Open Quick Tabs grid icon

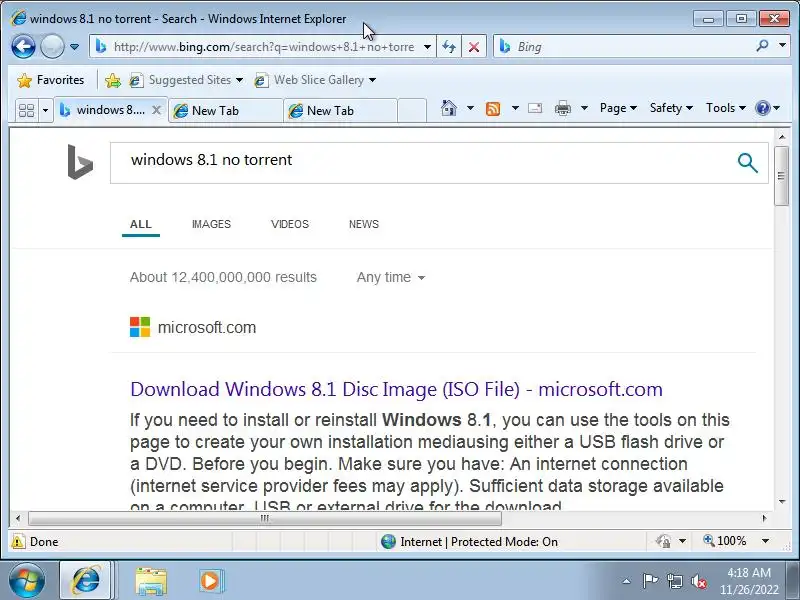(x=26, y=110)
